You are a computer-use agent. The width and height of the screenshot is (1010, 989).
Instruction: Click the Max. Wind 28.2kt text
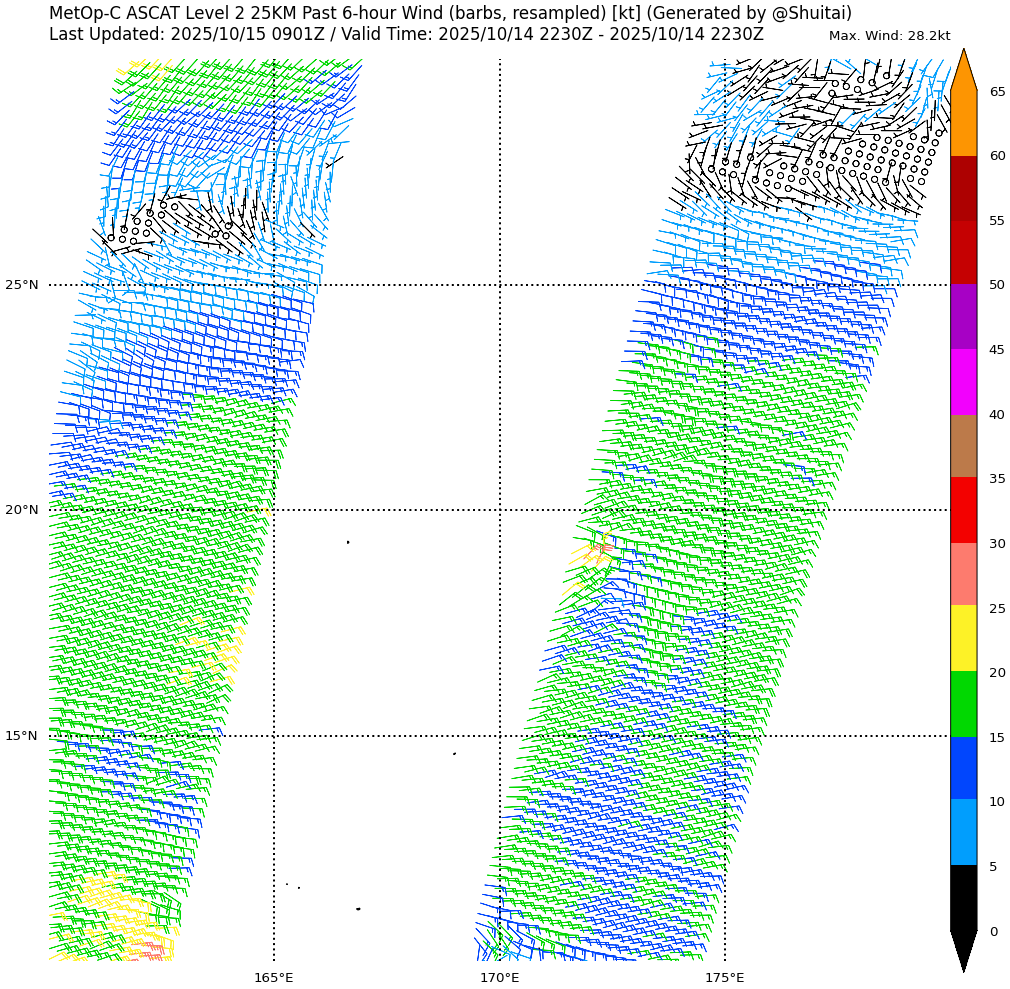(x=889, y=36)
